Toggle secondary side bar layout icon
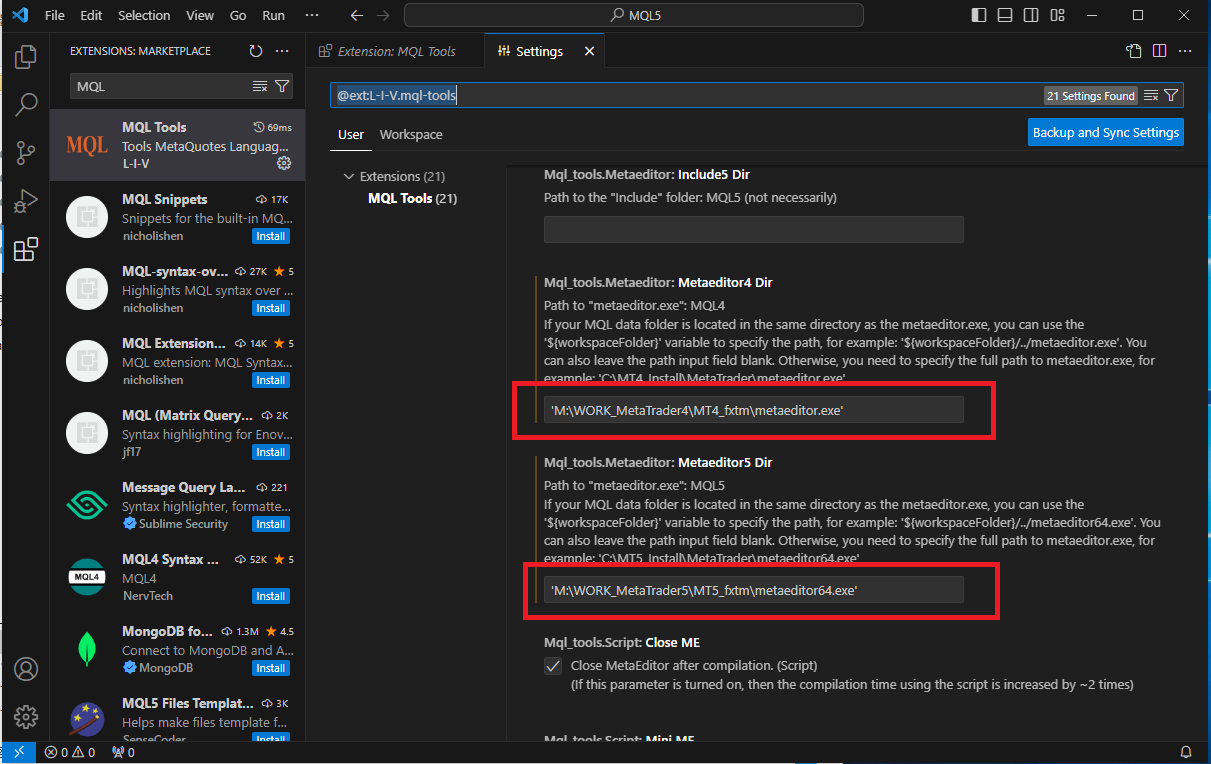The height and width of the screenshot is (764, 1211). tap(1030, 15)
